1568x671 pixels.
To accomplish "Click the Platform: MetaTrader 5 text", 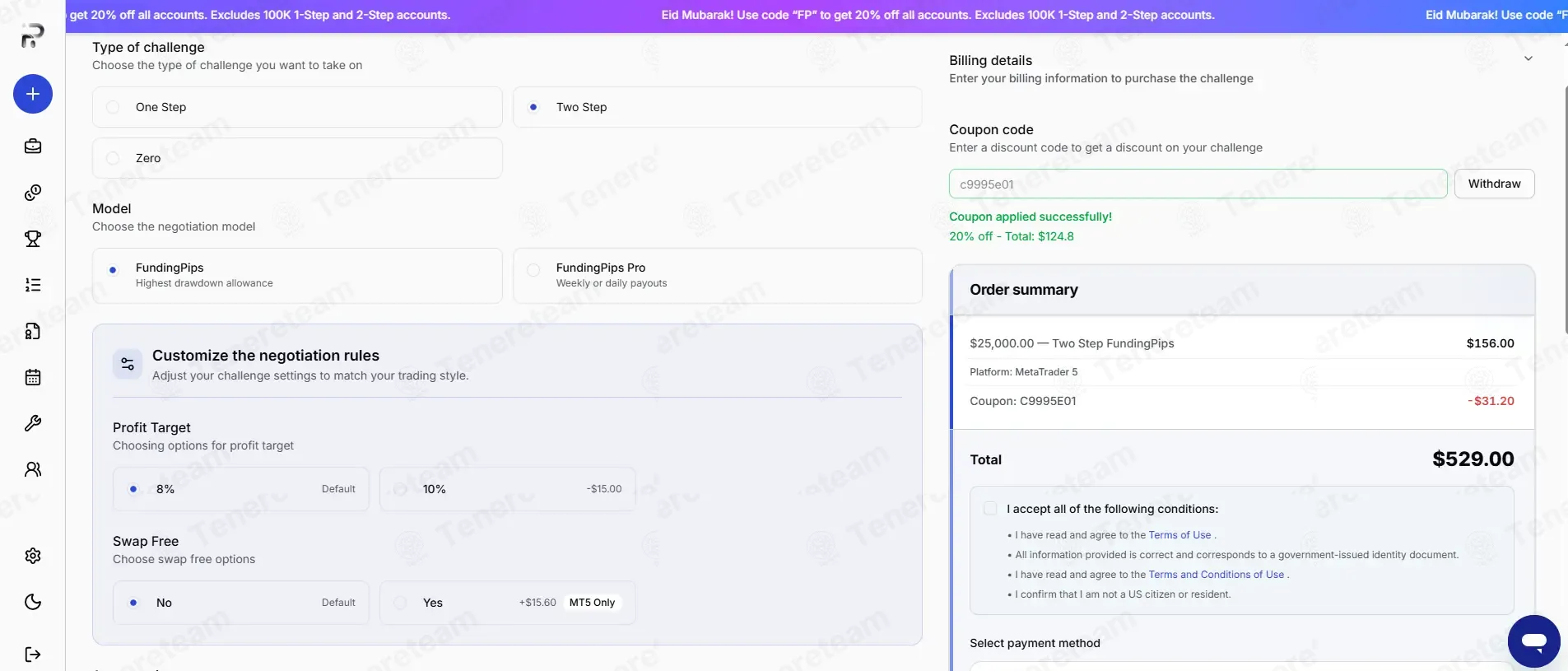I will point(1023,372).
